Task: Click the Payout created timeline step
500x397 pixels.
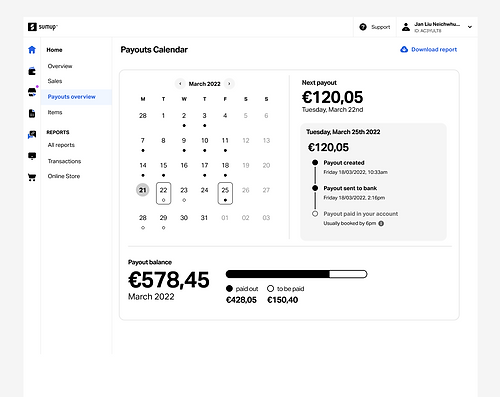Action: click(344, 163)
